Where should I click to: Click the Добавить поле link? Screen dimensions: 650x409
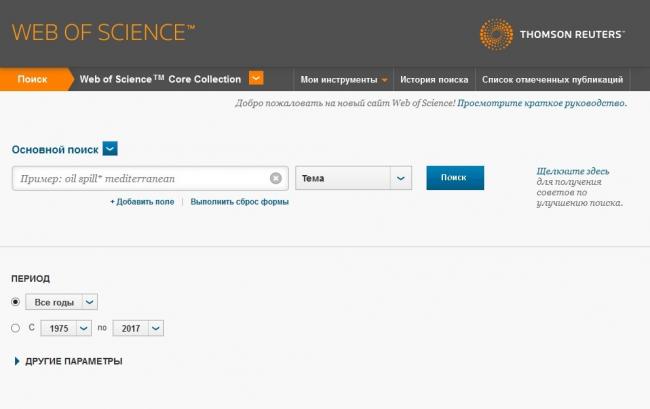pos(142,202)
